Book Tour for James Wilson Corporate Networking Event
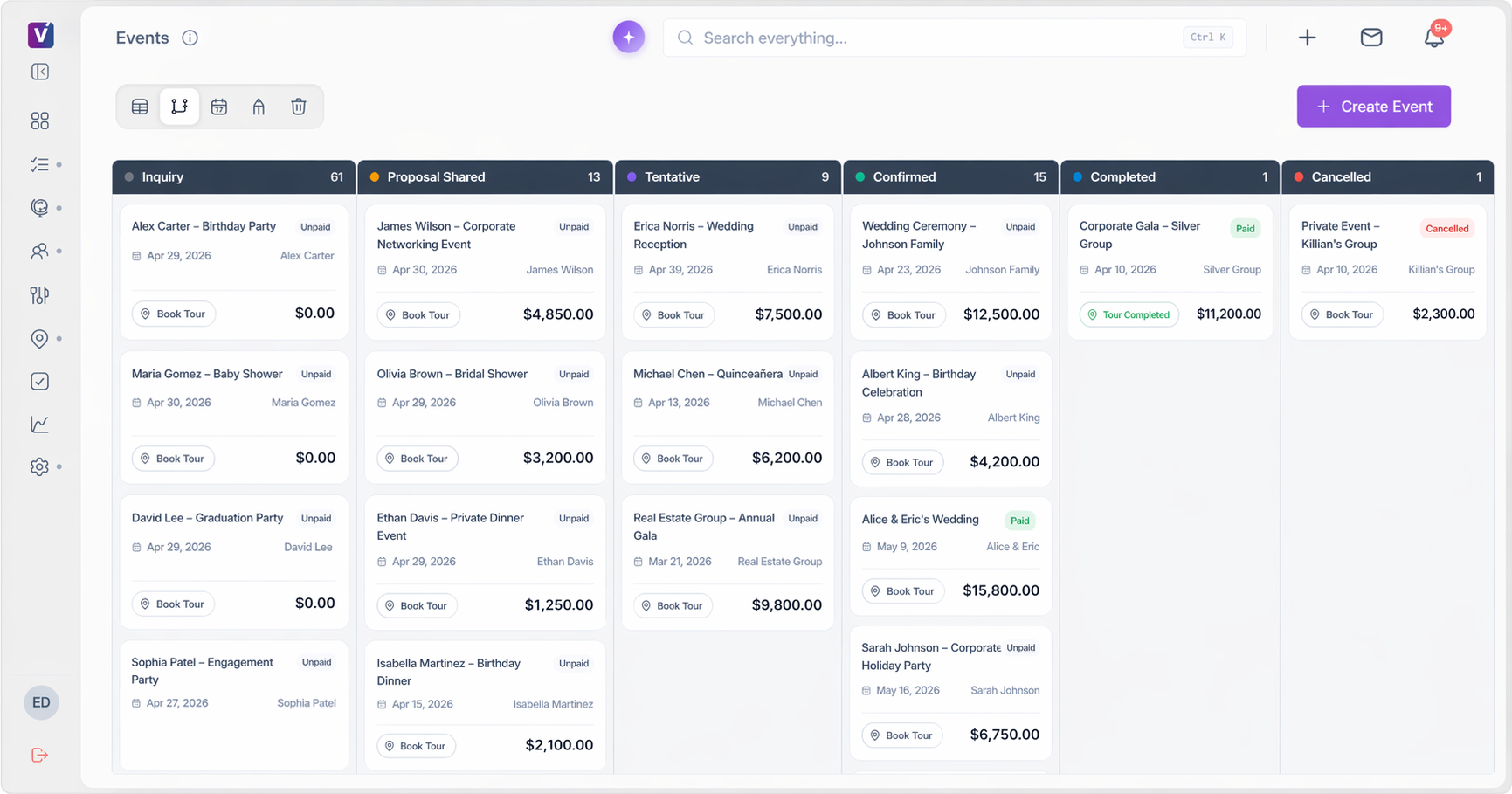The image size is (1512, 794). click(x=418, y=314)
